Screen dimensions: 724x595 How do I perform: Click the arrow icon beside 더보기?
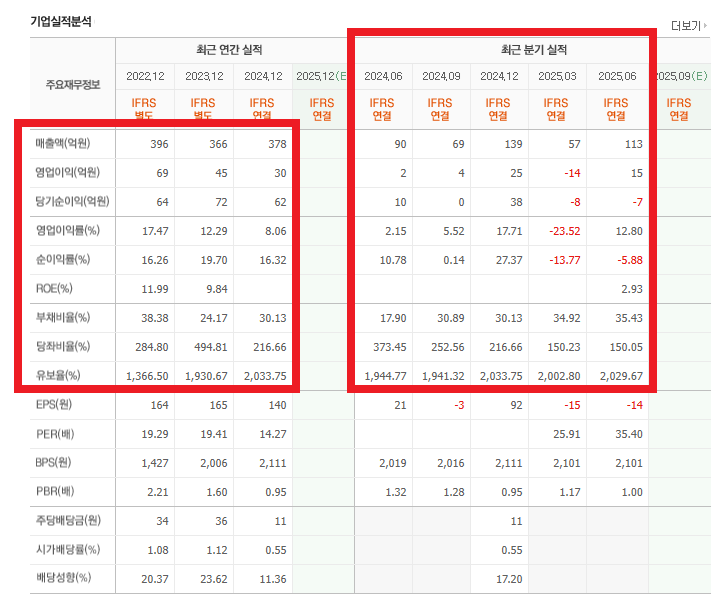[x=708, y=25]
